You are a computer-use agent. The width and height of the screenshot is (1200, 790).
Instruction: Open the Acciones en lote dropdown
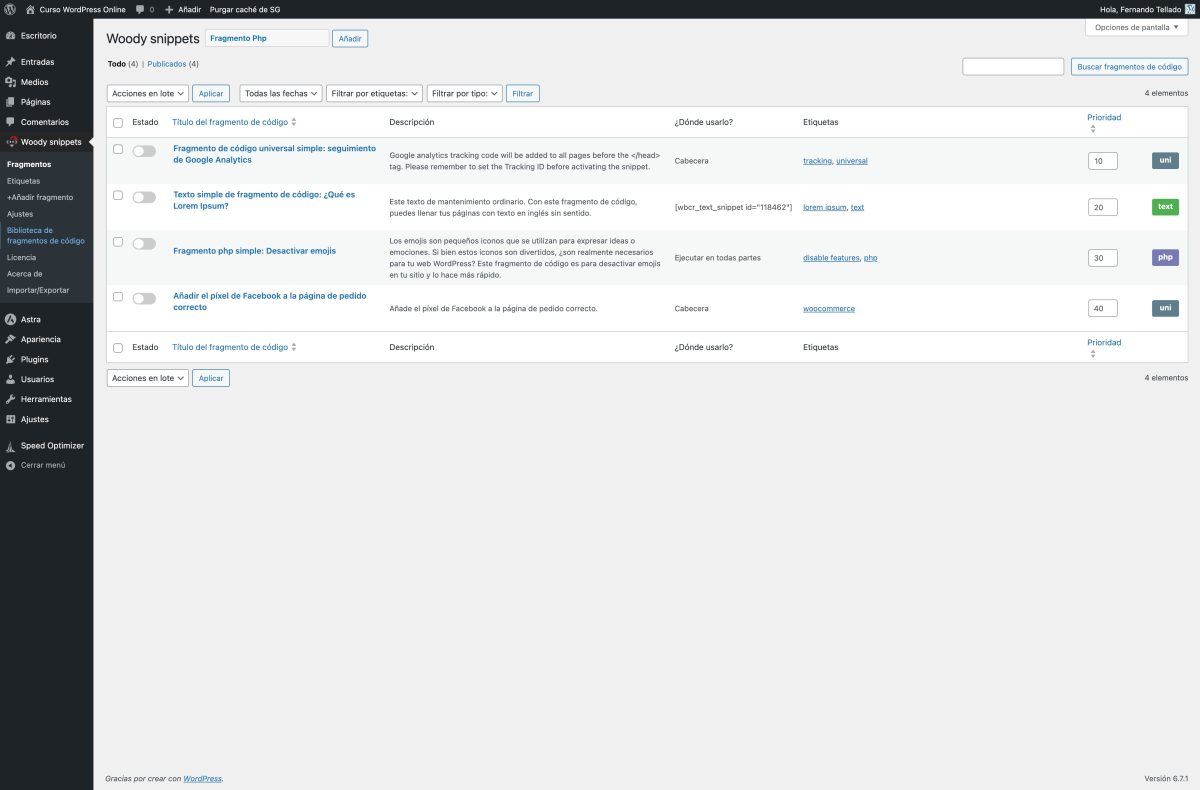(147, 92)
